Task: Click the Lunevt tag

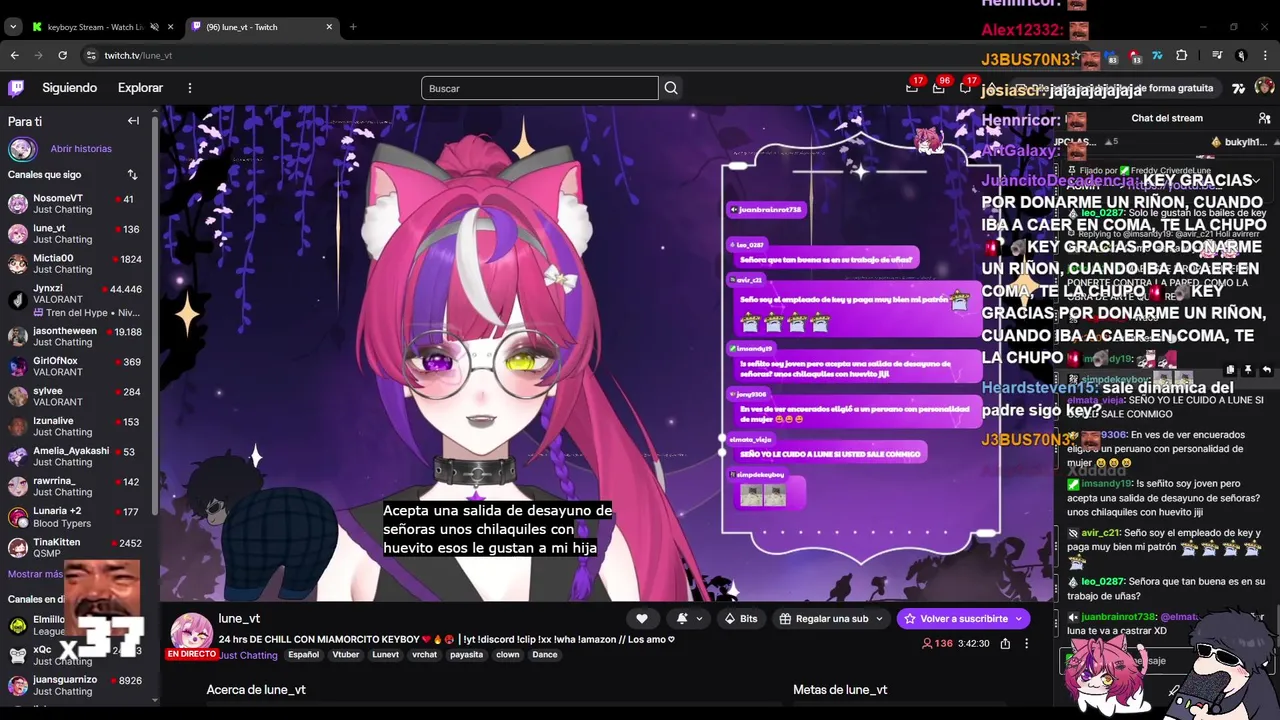Action: (x=385, y=655)
